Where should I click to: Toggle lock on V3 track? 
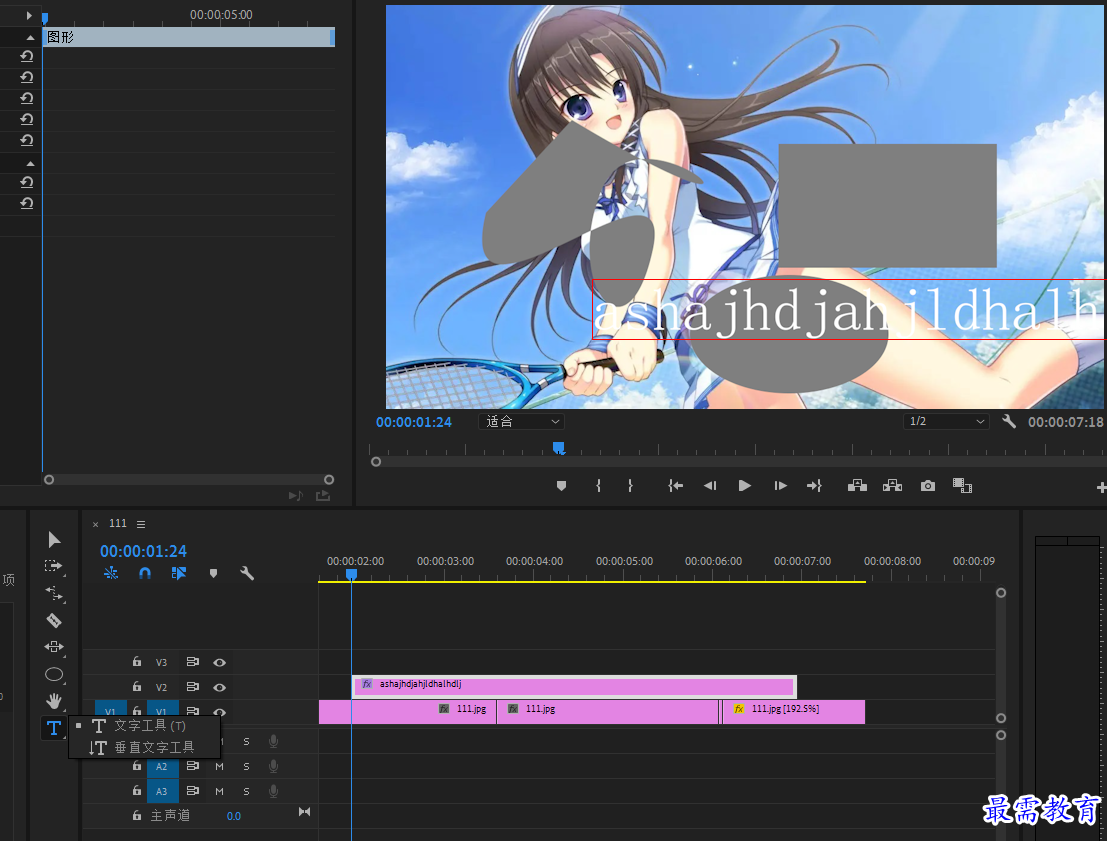pyautogui.click(x=137, y=662)
